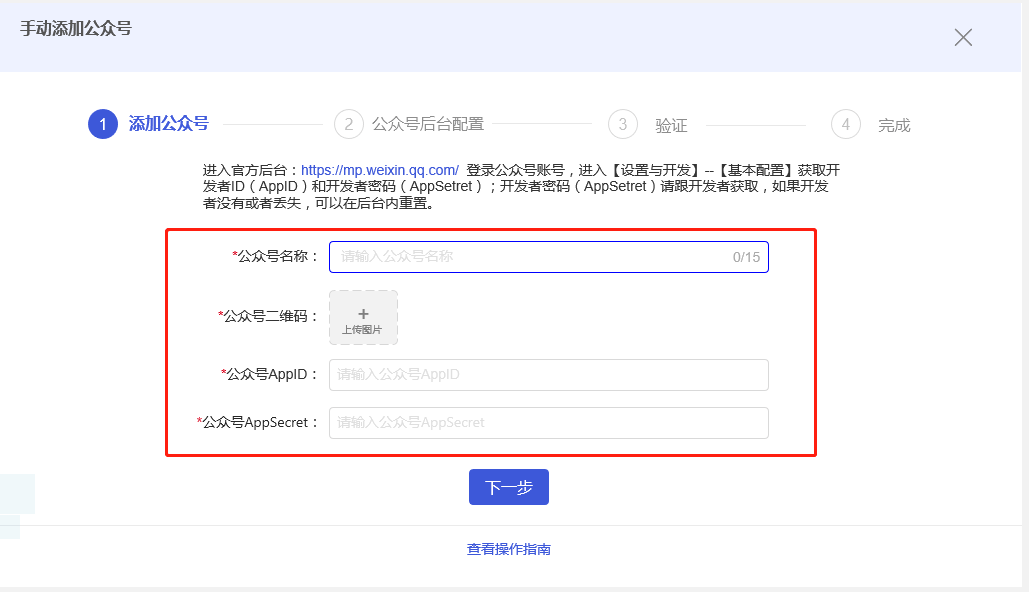
Task: Focus the 公众号AppID input field
Action: (x=549, y=375)
